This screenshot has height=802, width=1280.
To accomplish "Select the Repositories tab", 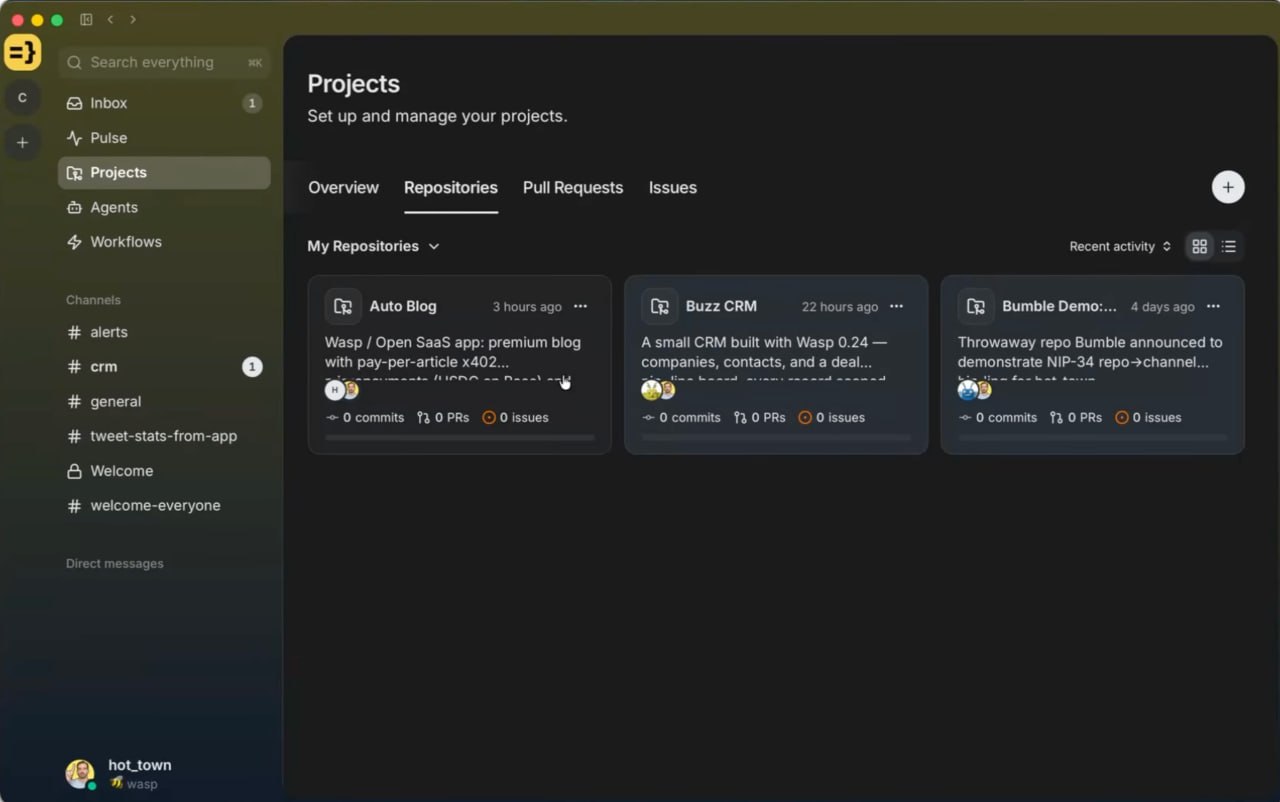I will point(451,187).
